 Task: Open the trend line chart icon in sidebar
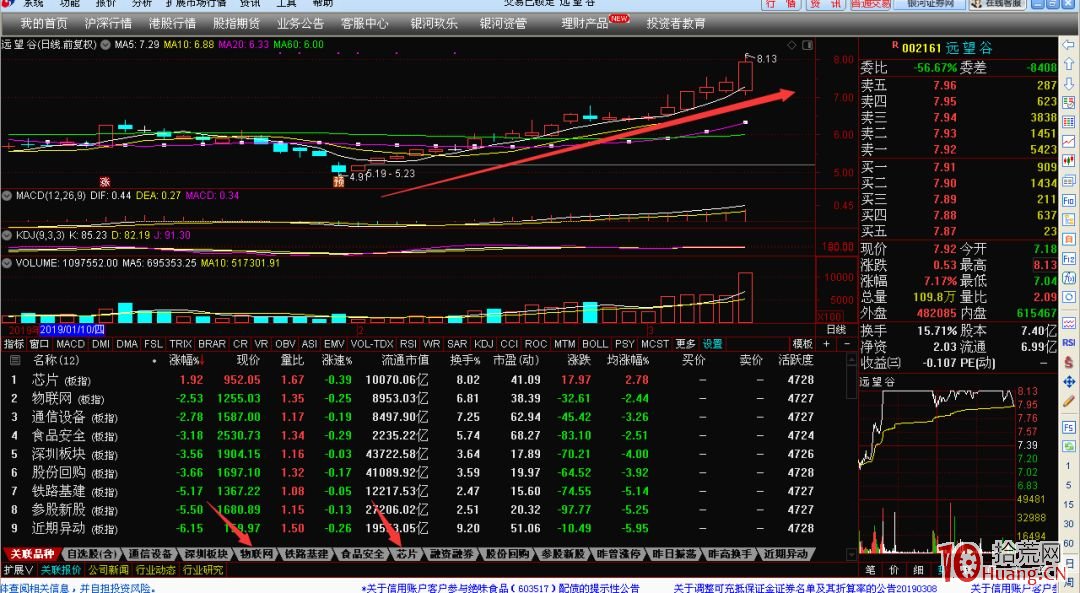pyautogui.click(x=1068, y=141)
